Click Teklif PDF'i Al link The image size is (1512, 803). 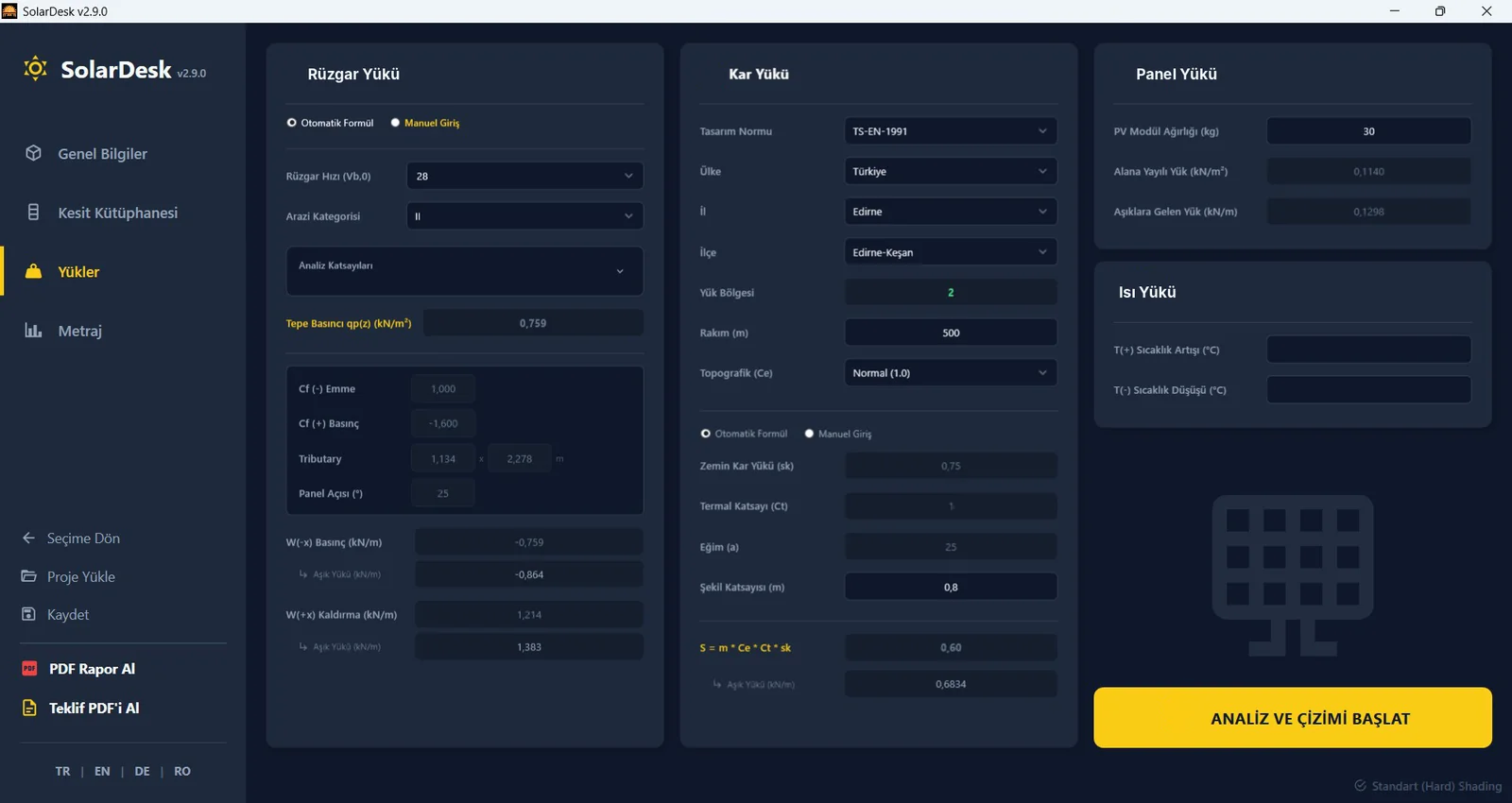[94, 708]
